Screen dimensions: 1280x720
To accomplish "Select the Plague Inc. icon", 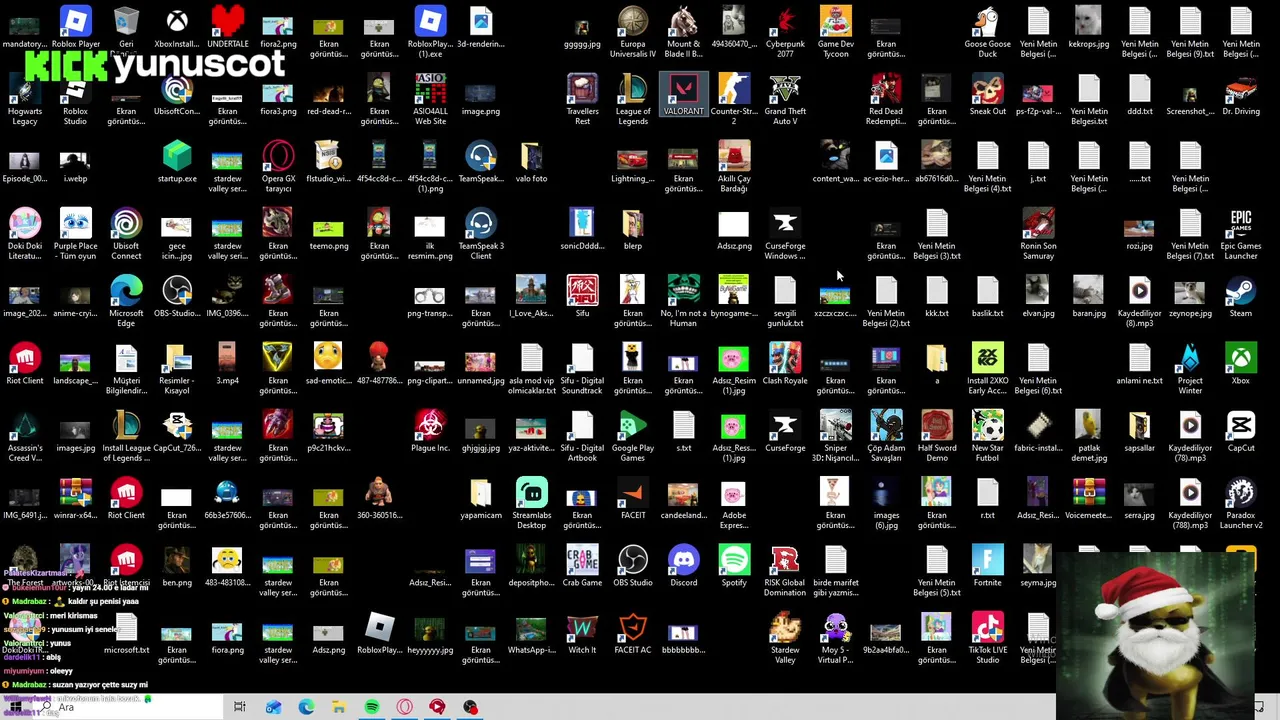I will pyautogui.click(x=430, y=431).
